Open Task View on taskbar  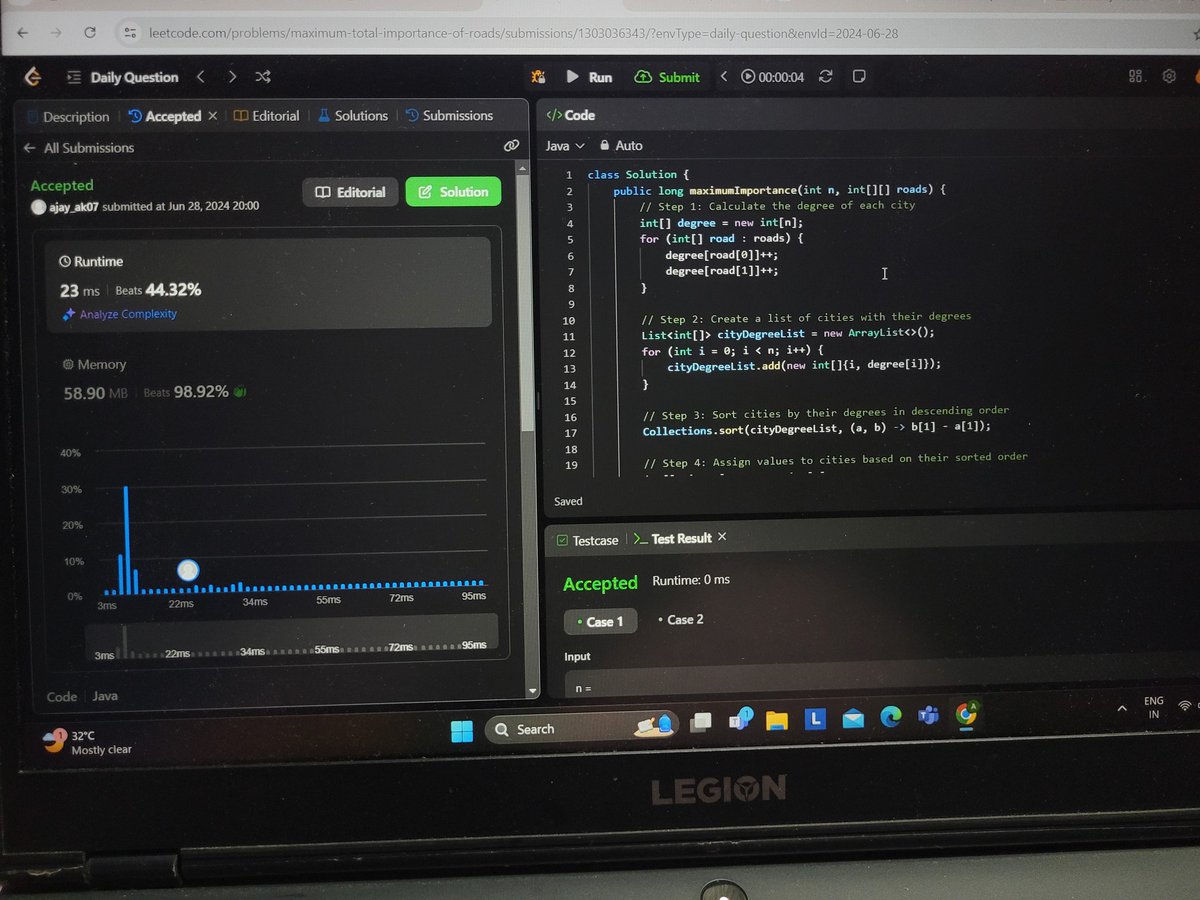point(701,720)
